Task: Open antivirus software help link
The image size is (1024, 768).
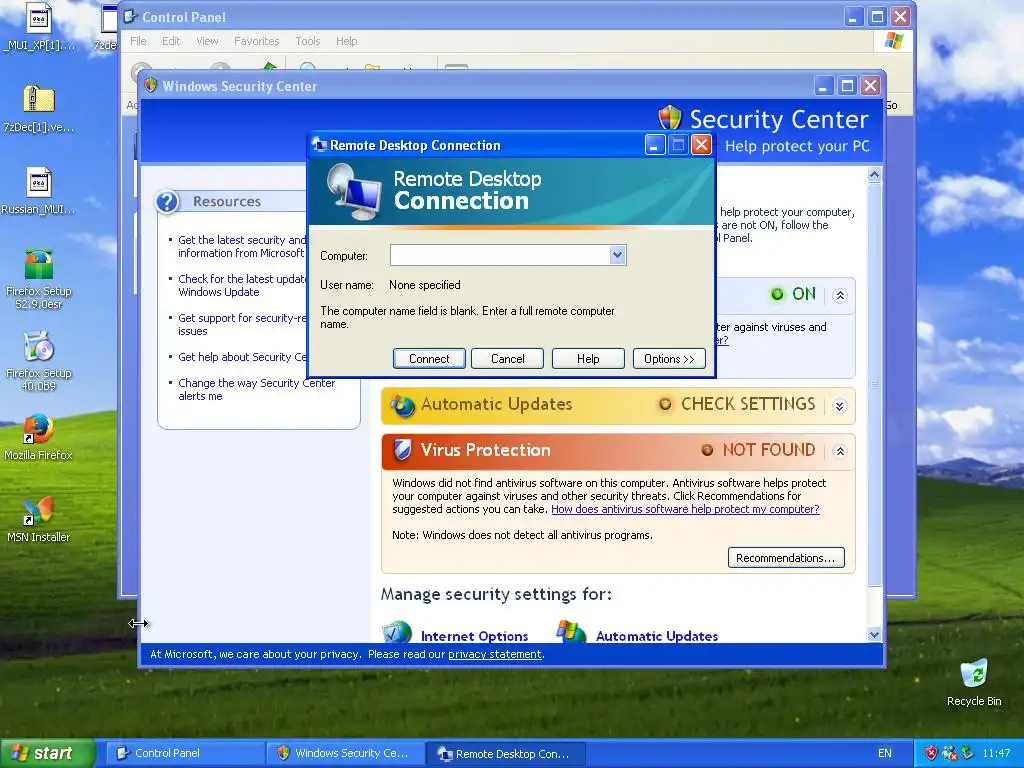Action: coord(685,509)
